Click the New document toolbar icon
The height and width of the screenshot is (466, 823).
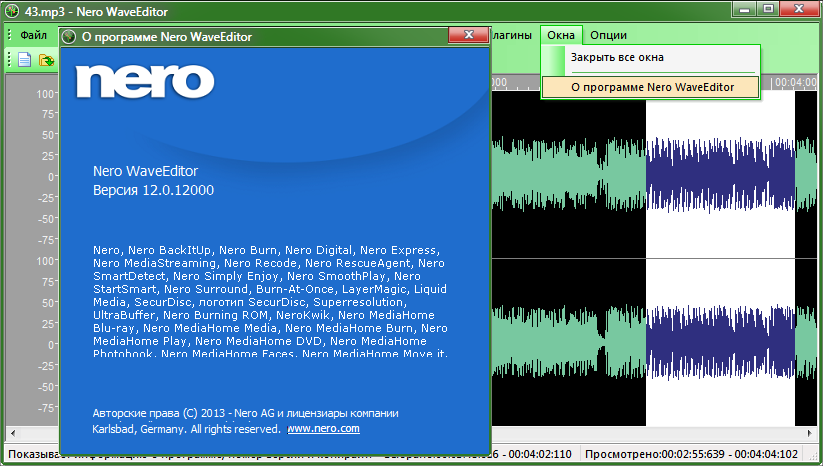click(x=25, y=60)
